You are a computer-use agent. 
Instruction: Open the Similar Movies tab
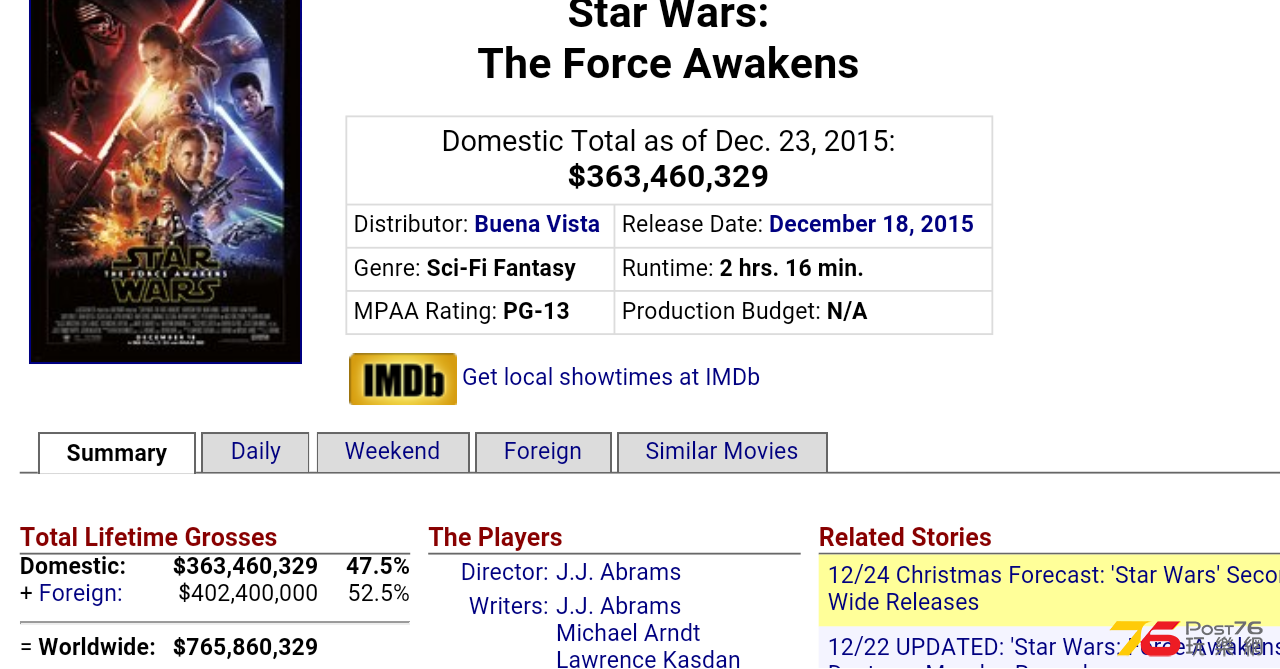722,452
